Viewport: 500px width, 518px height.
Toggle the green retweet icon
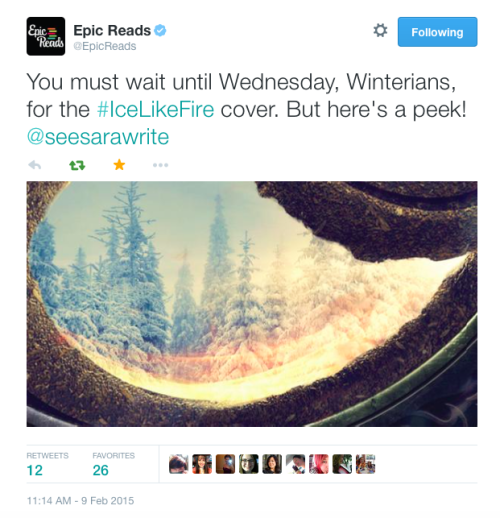click(x=77, y=165)
